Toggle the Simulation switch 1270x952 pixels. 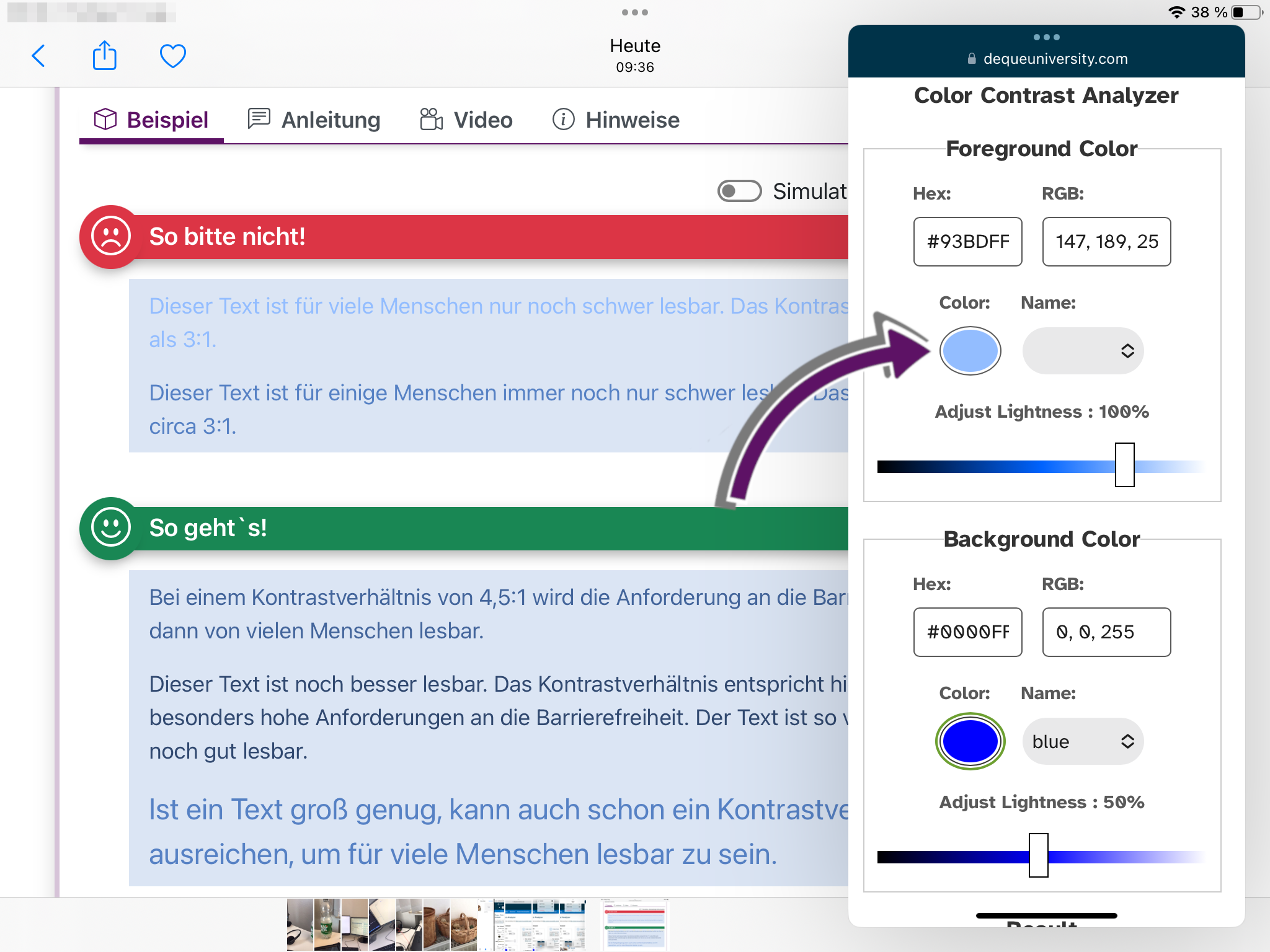[739, 191]
